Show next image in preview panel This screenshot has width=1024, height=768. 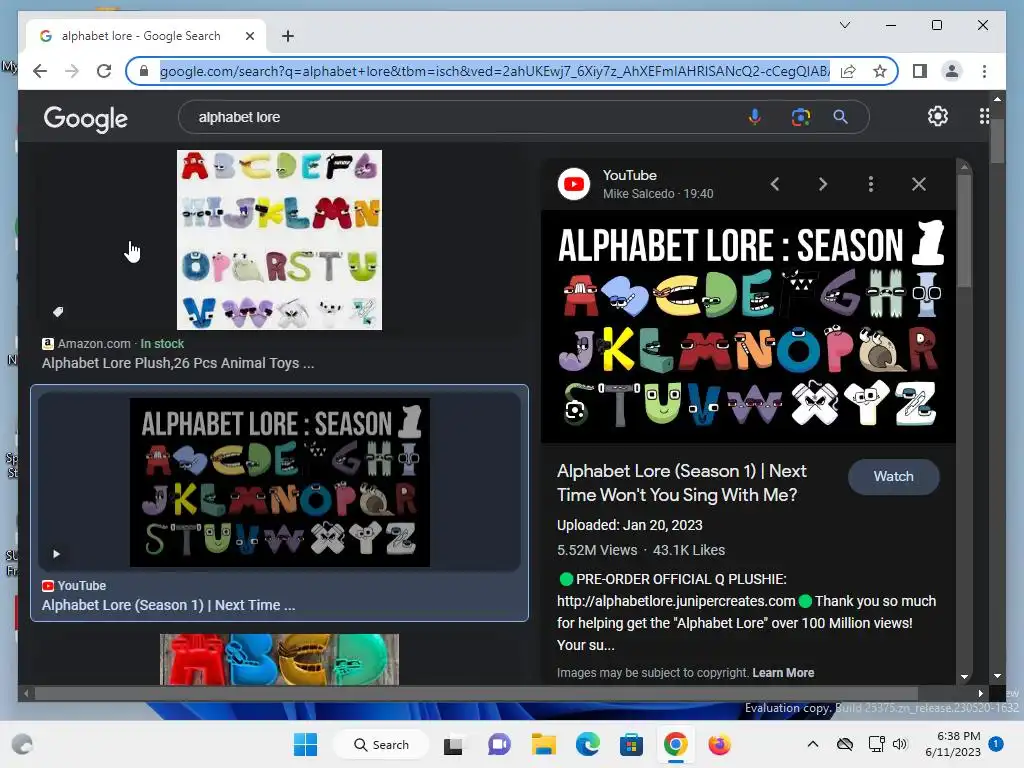point(823,184)
